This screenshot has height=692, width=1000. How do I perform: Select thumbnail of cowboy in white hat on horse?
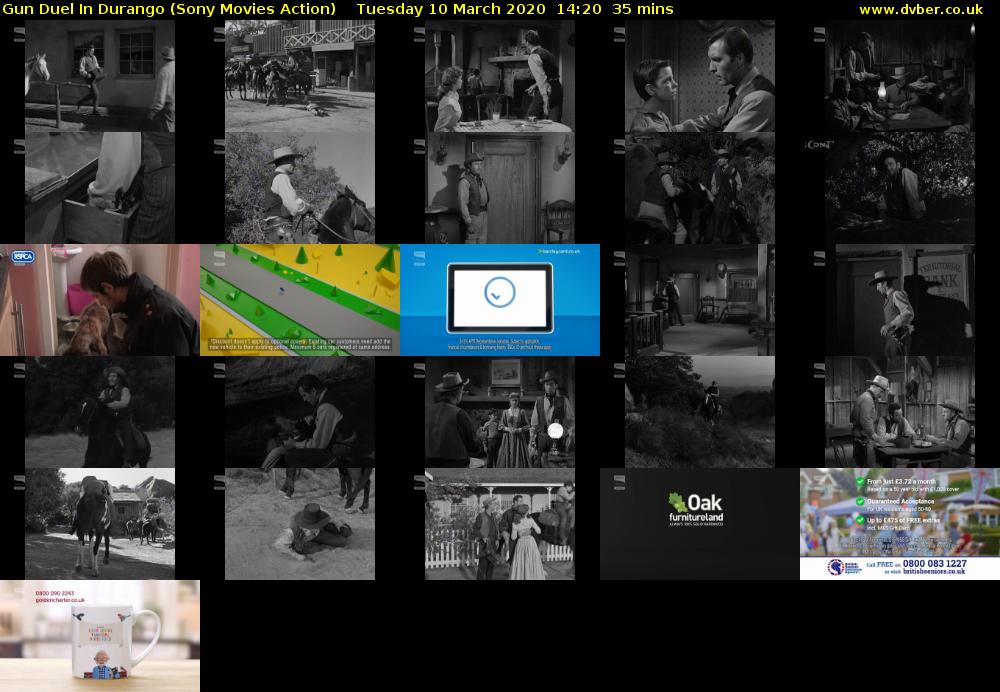(300, 188)
